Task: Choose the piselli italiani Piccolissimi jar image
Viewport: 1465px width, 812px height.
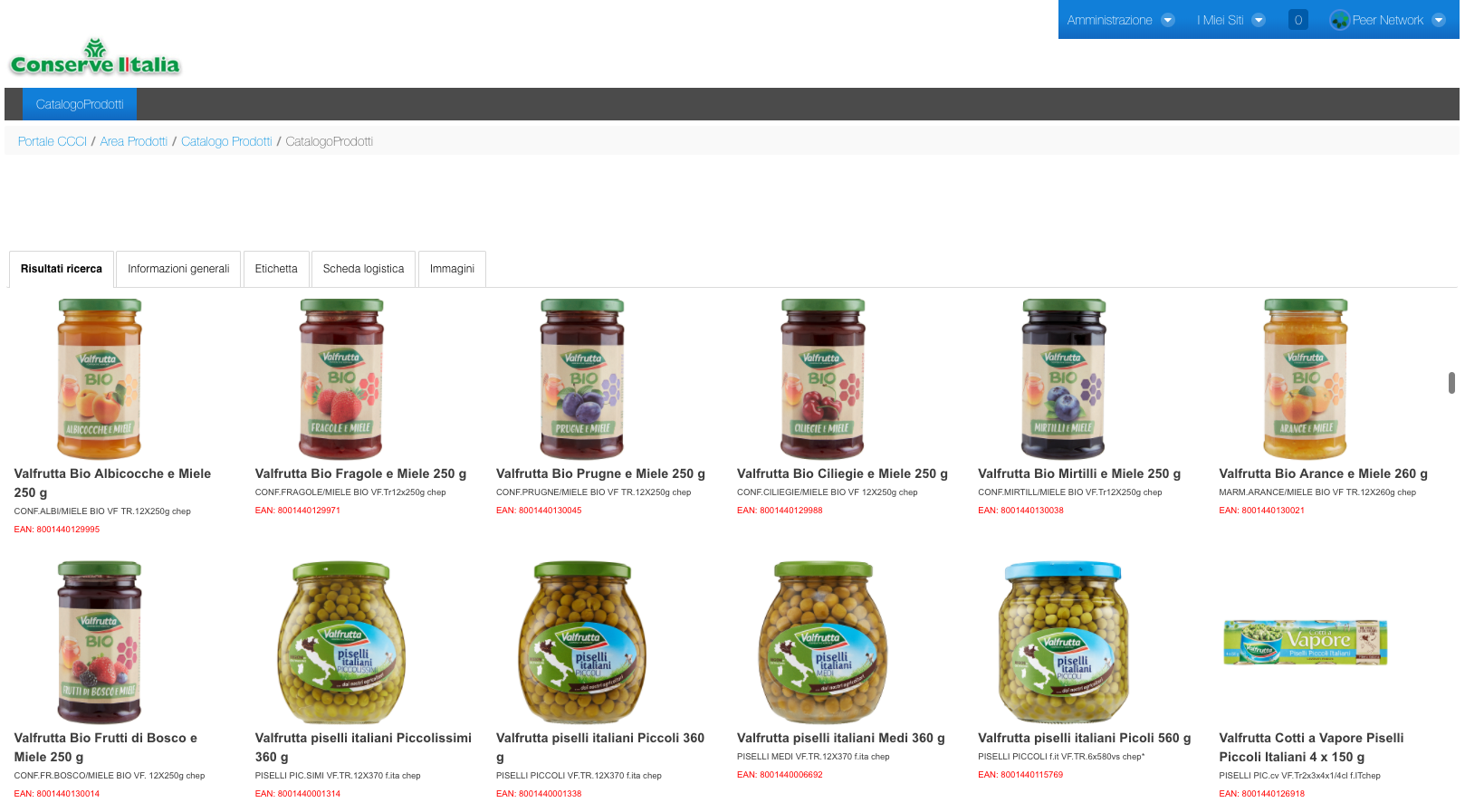Action: pyautogui.click(x=341, y=642)
